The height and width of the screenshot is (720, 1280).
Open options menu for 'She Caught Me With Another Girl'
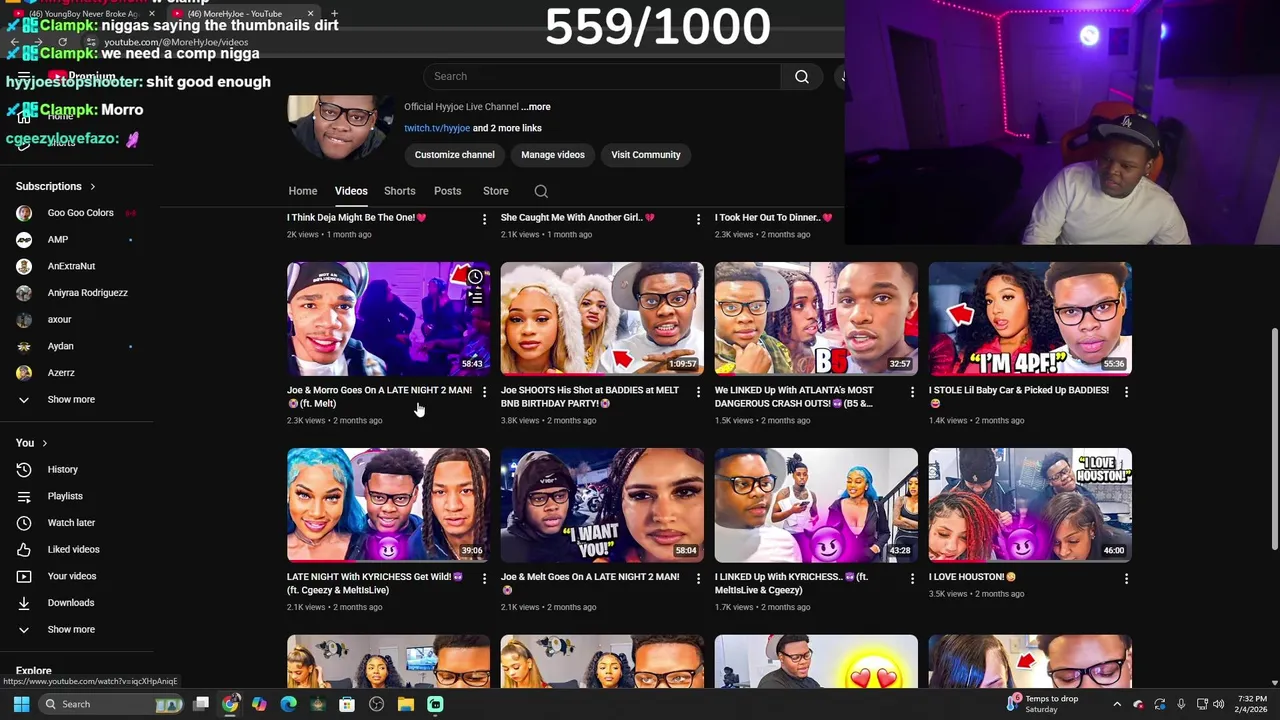(x=698, y=219)
